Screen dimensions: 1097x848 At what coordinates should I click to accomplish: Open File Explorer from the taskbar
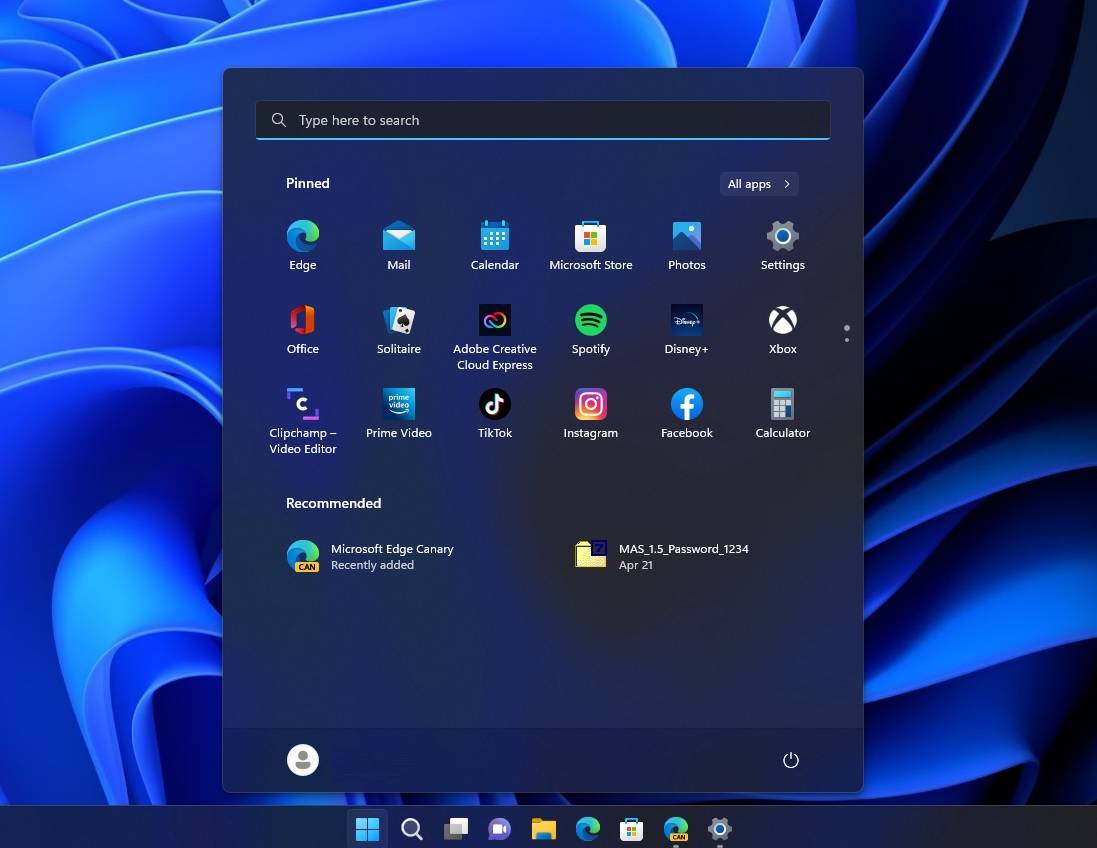pos(543,829)
